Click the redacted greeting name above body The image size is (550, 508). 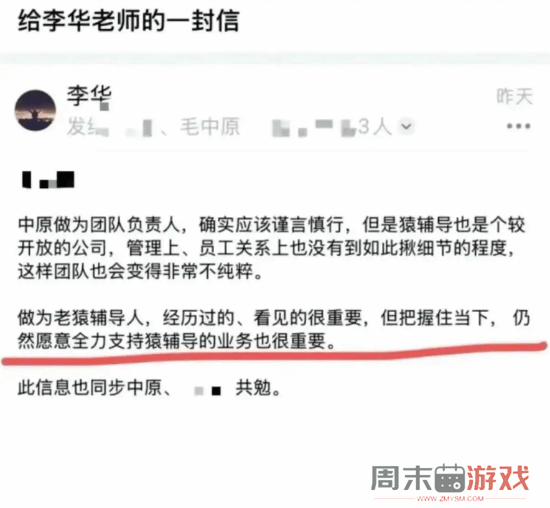48,180
